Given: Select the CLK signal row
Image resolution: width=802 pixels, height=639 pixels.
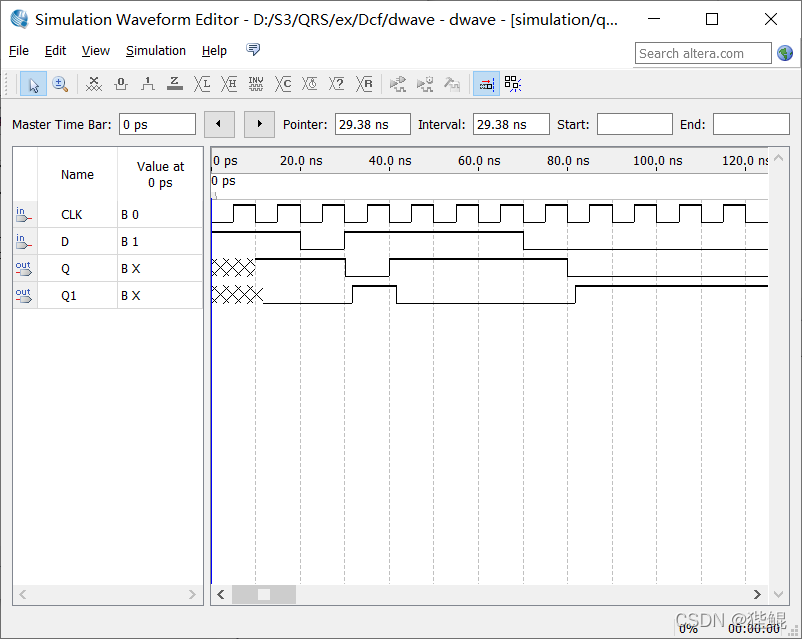Looking at the screenshot, I should [108, 214].
